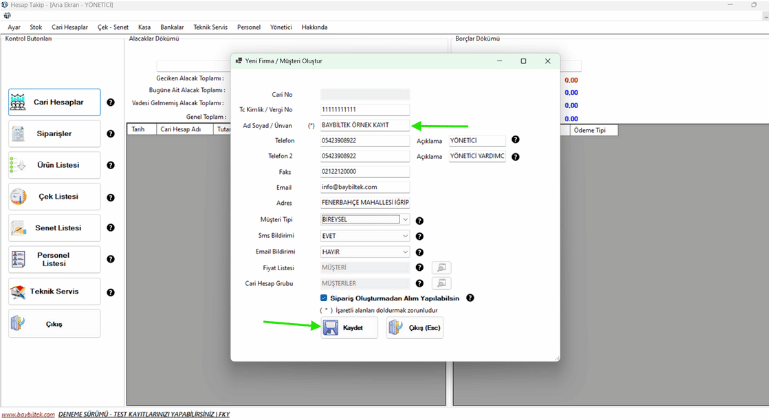Expand the Email Bildirimi dropdown
The image size is (769, 420).
coord(405,252)
